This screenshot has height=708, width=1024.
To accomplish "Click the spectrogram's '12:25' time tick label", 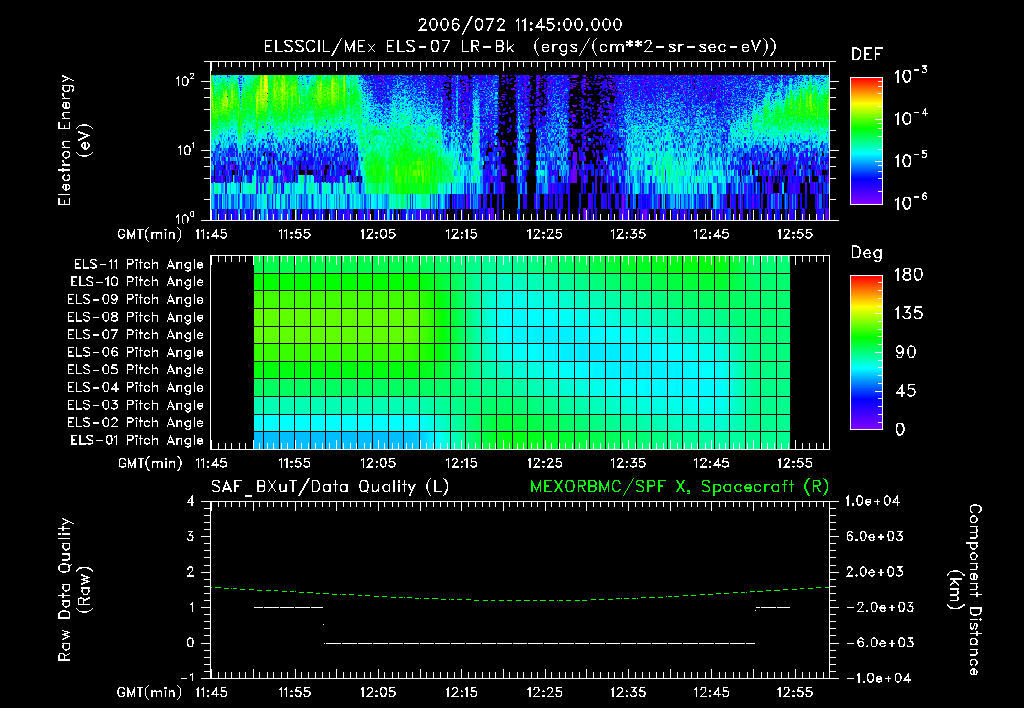I will [545, 234].
